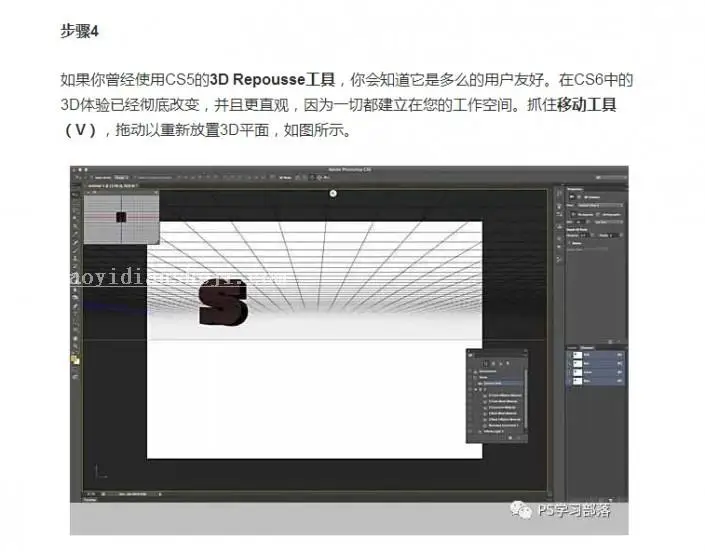Screen dimensions: 705x552
Task: Open the Auto-Select Group dropdown
Action: pyautogui.click(x=121, y=178)
